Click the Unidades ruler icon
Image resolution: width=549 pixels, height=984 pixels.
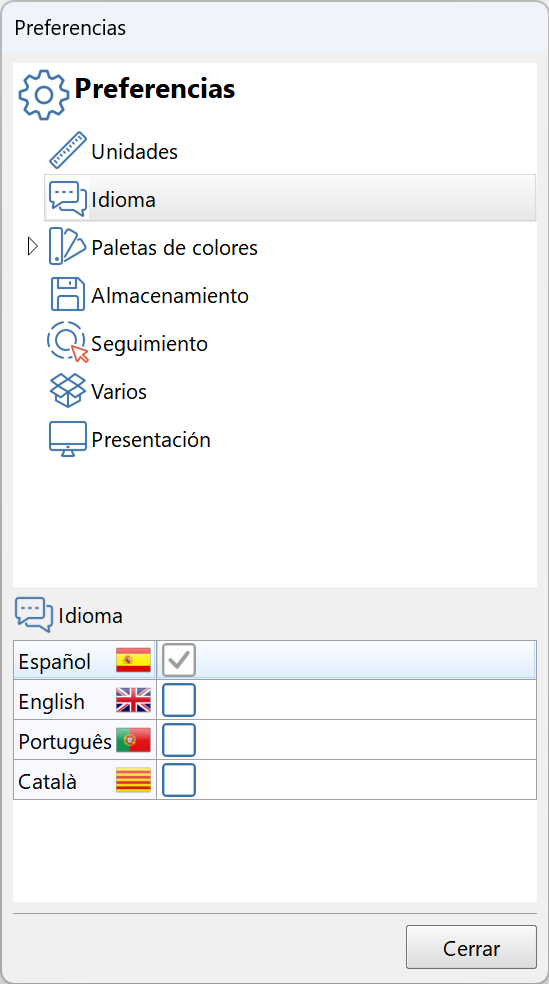pos(68,150)
